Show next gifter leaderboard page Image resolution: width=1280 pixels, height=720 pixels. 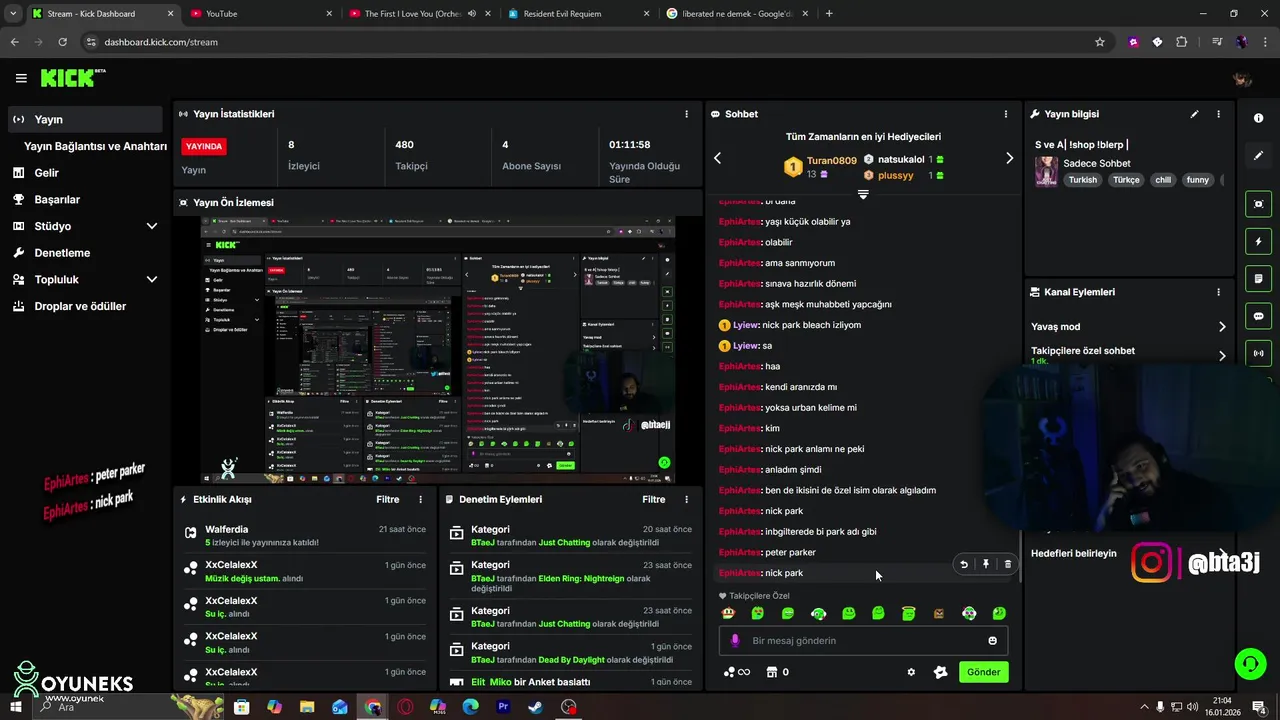(1009, 158)
